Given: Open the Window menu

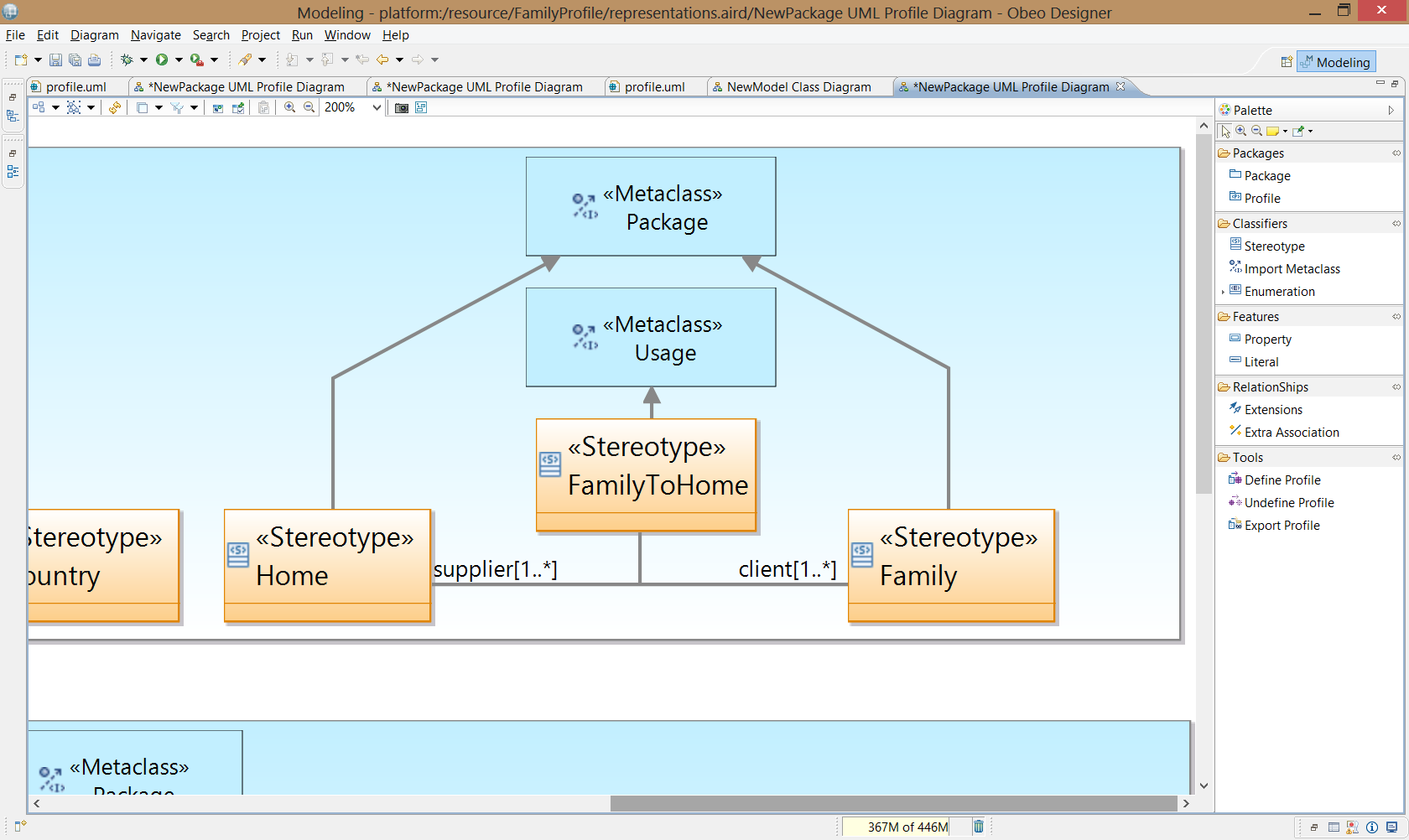Looking at the screenshot, I should (x=347, y=35).
